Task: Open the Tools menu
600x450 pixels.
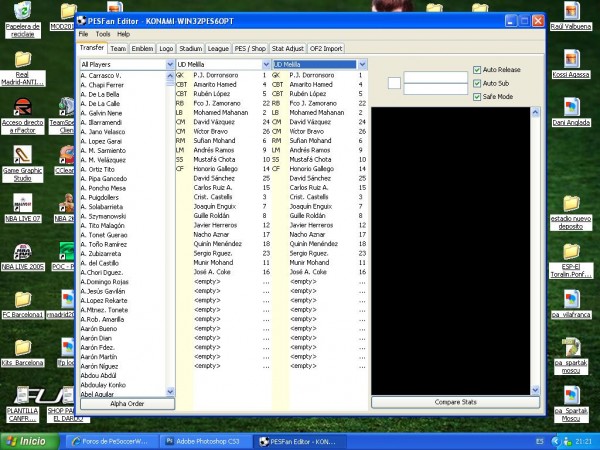Action: point(103,34)
